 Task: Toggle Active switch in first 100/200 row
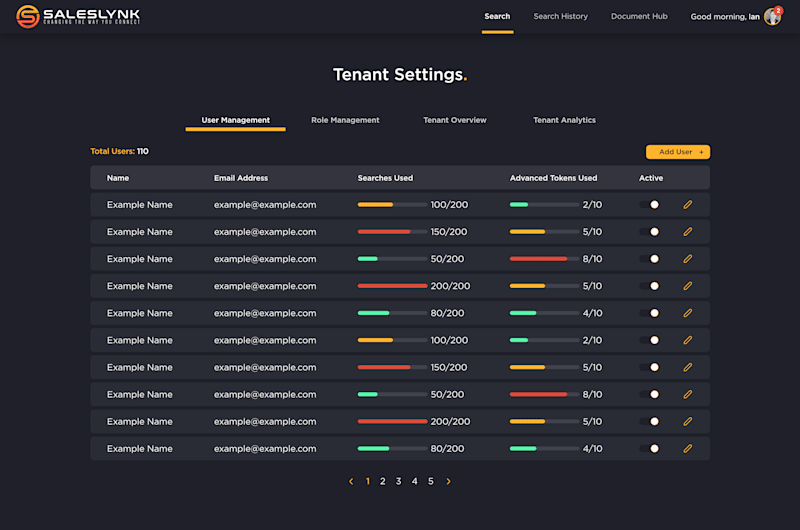pyautogui.click(x=649, y=205)
